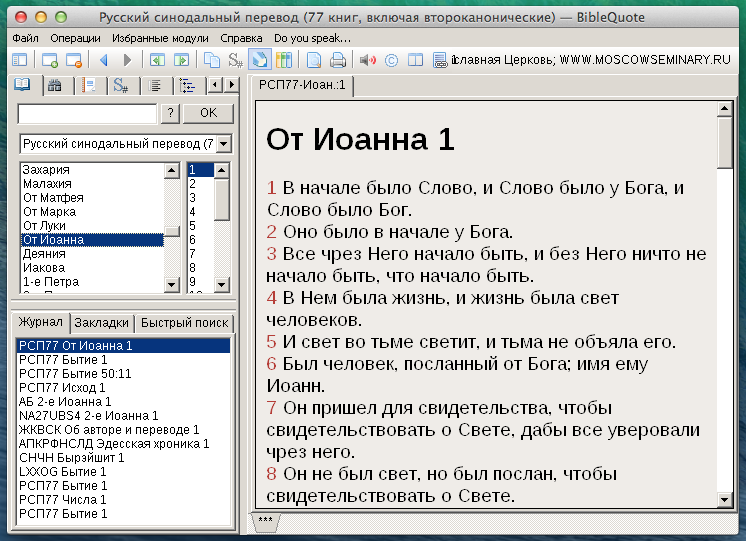
Task: Toggle the colored books library icon
Action: pos(284,60)
